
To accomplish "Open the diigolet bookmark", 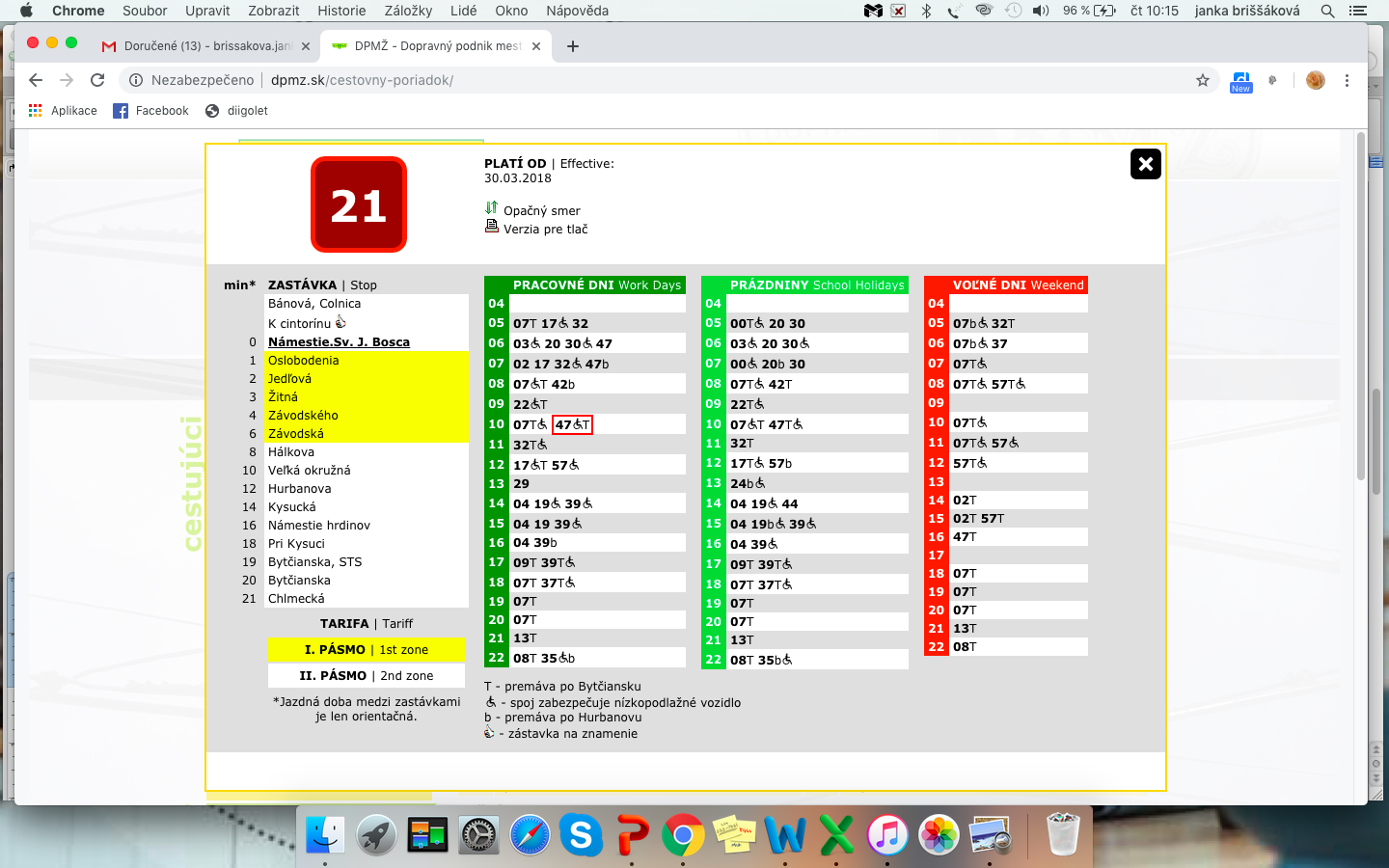I will (237, 111).
